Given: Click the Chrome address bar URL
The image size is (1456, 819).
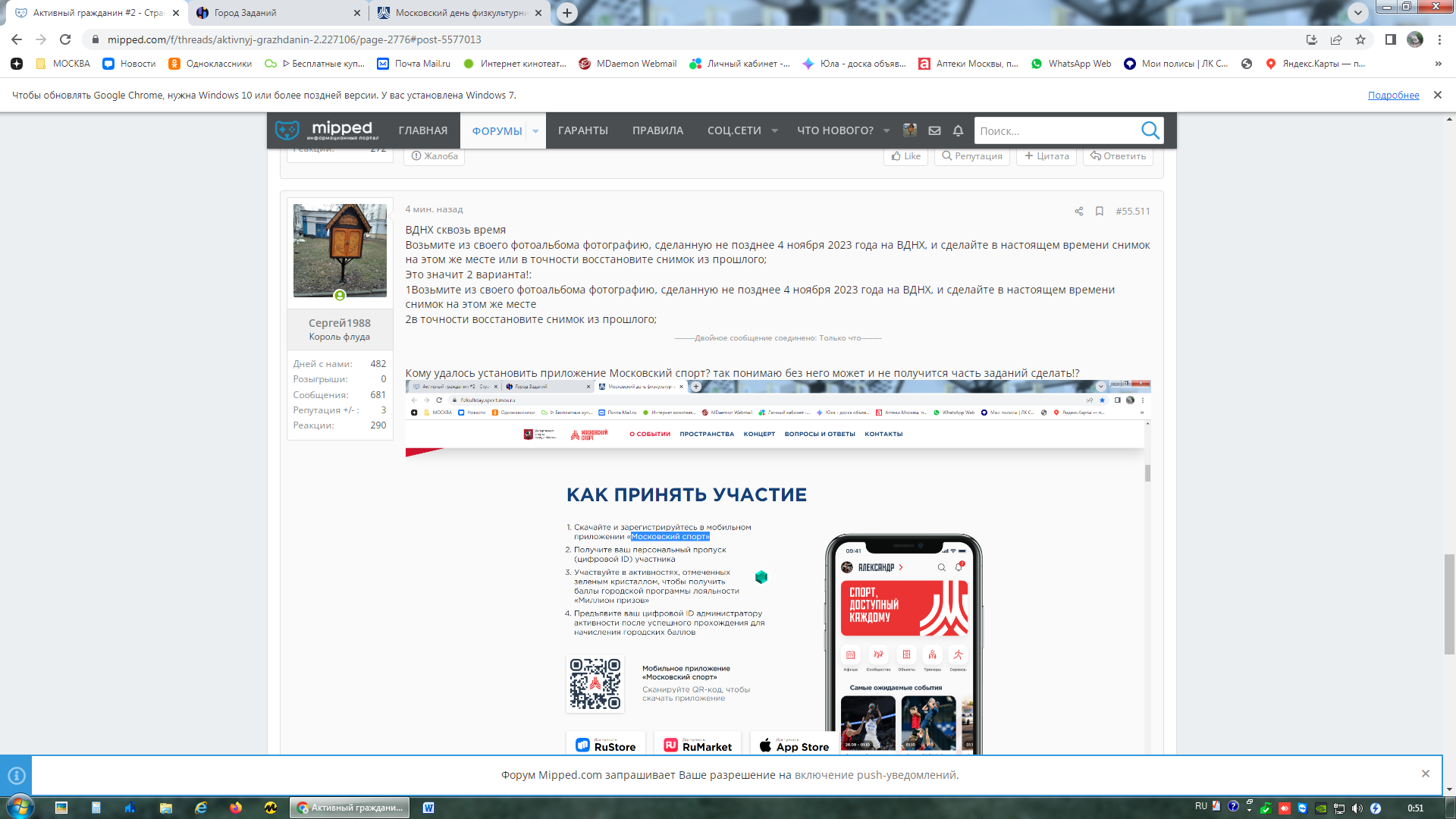Looking at the screenshot, I should coord(294,39).
